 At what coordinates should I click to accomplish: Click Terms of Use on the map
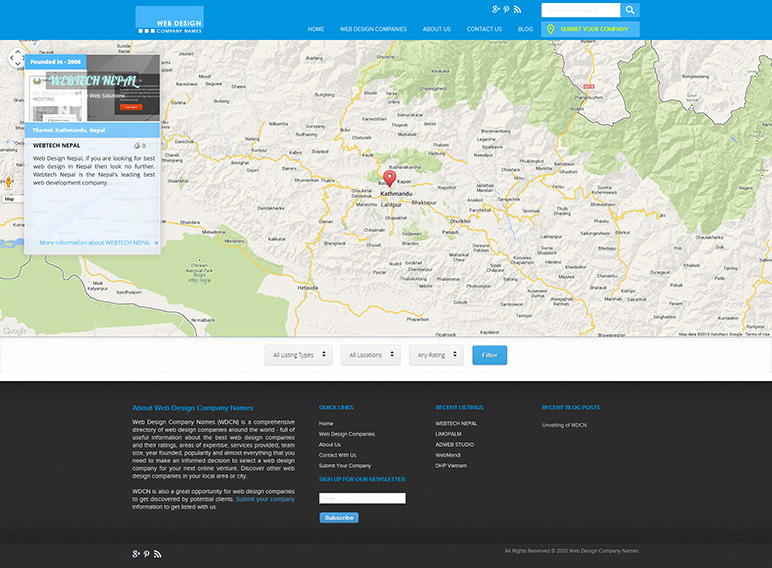757,334
